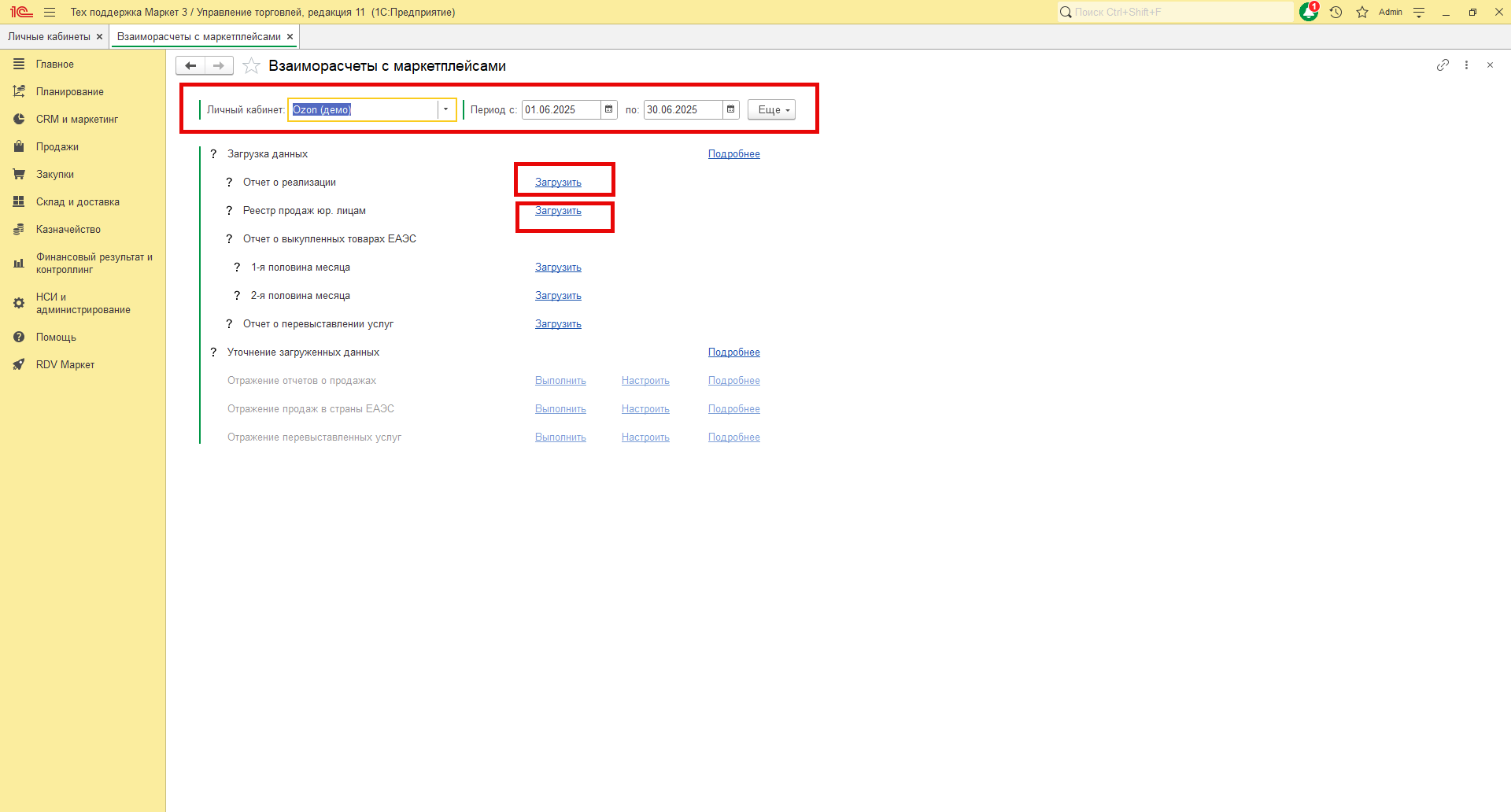Viewport: 1511px width, 812px height.
Task: Open the Продажи section
Action: [x=83, y=147]
